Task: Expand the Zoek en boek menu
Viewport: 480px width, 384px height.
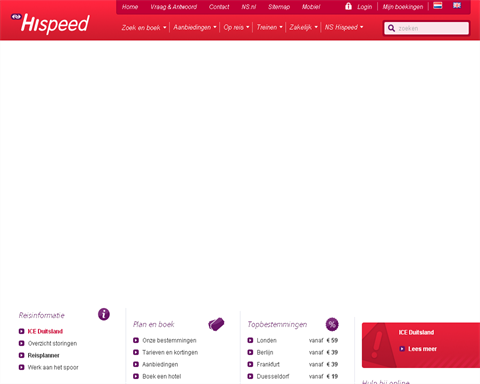Action: (x=144, y=27)
